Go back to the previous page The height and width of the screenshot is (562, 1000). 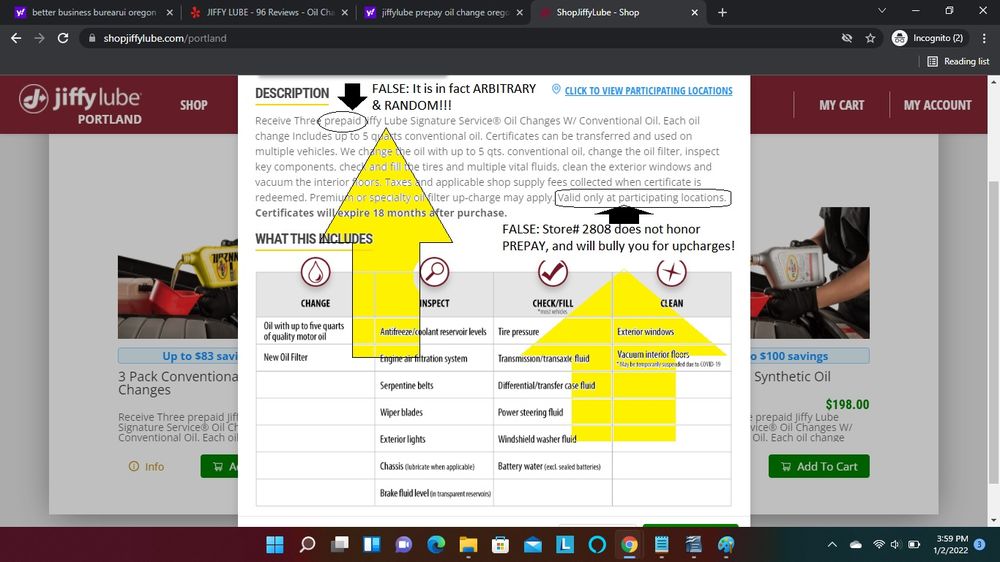coord(16,38)
